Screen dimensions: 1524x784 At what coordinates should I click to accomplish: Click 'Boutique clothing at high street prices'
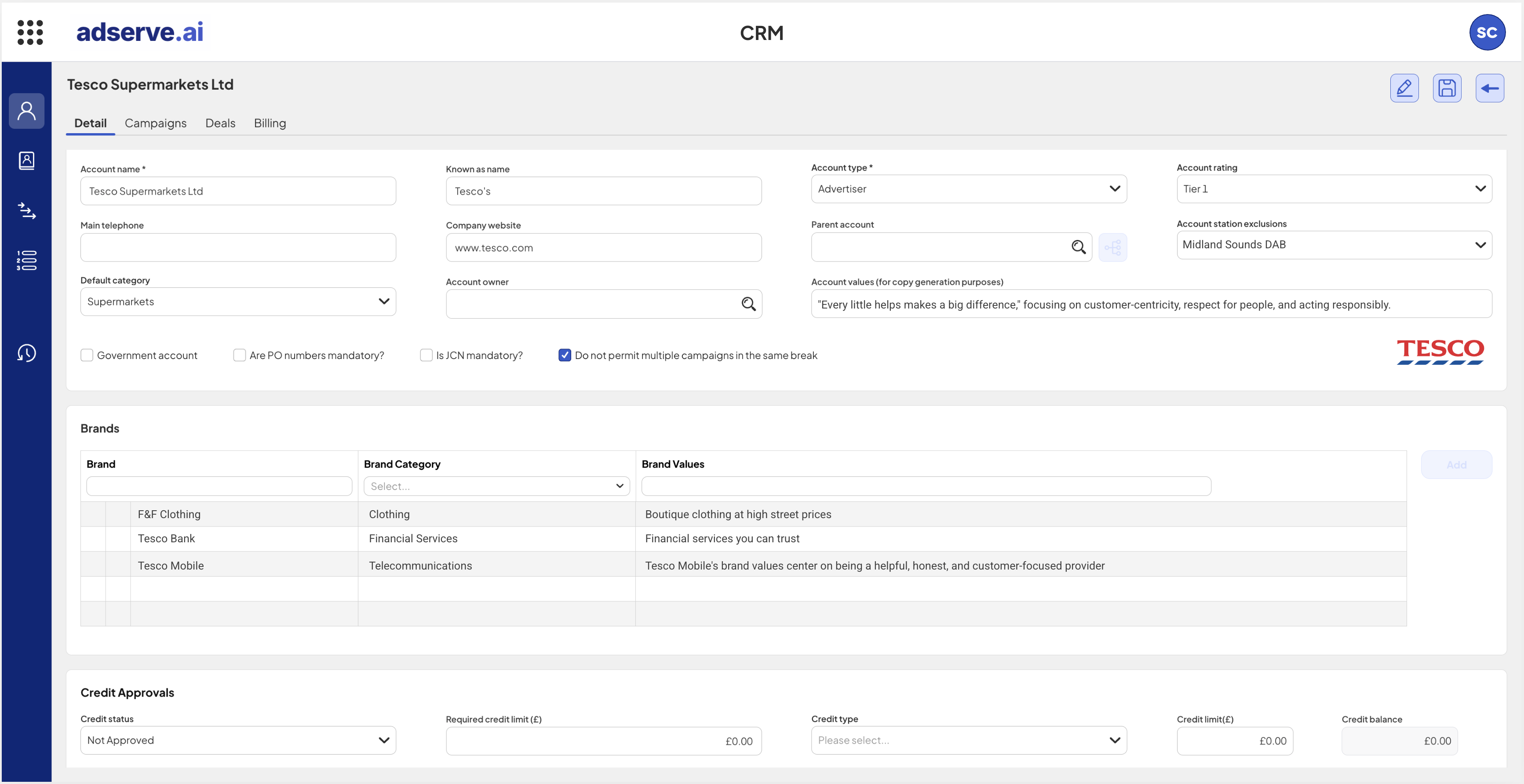[x=738, y=514]
